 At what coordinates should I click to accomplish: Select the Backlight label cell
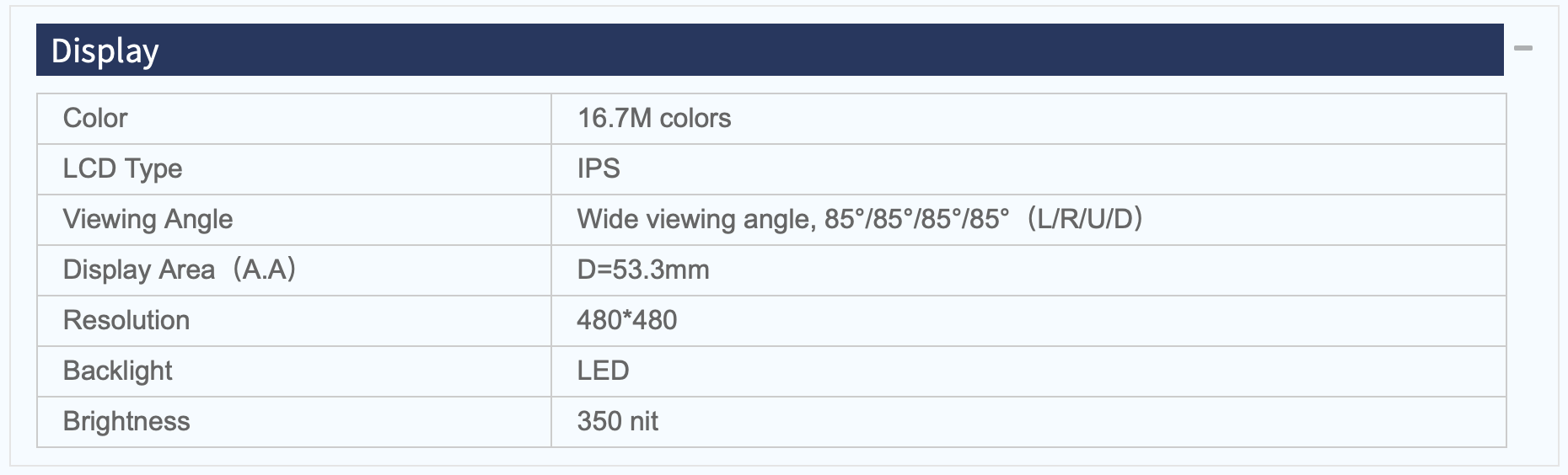(294, 371)
